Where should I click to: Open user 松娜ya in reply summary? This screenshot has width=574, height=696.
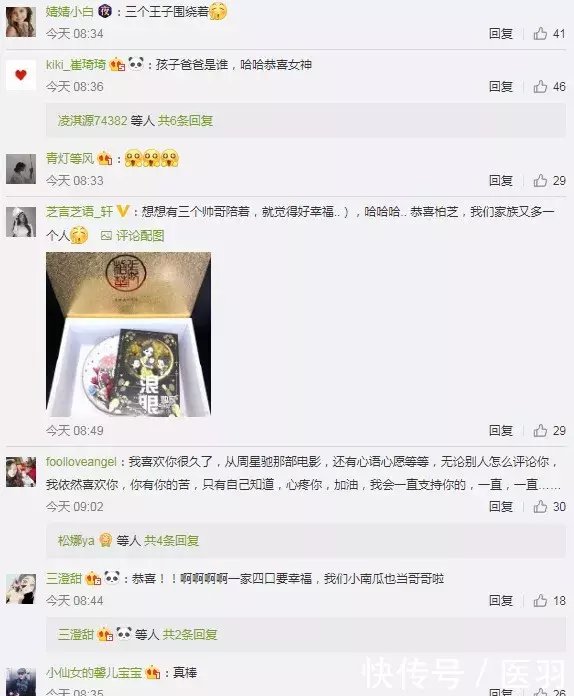76,541
